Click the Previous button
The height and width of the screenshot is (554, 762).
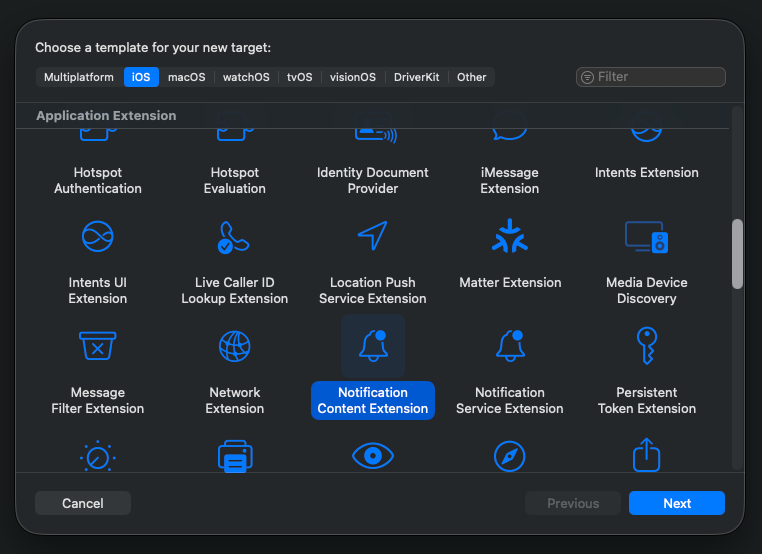(573, 503)
